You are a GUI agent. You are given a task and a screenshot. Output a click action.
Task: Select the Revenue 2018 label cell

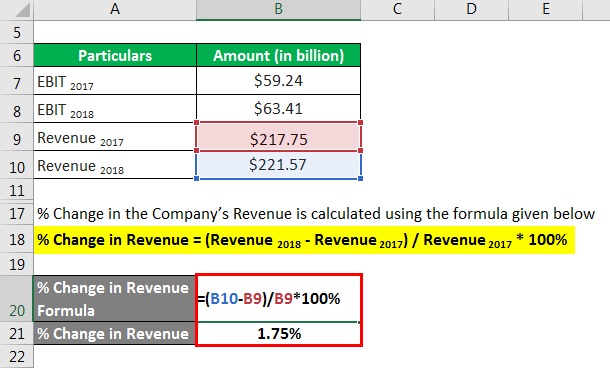pyautogui.click(x=115, y=165)
